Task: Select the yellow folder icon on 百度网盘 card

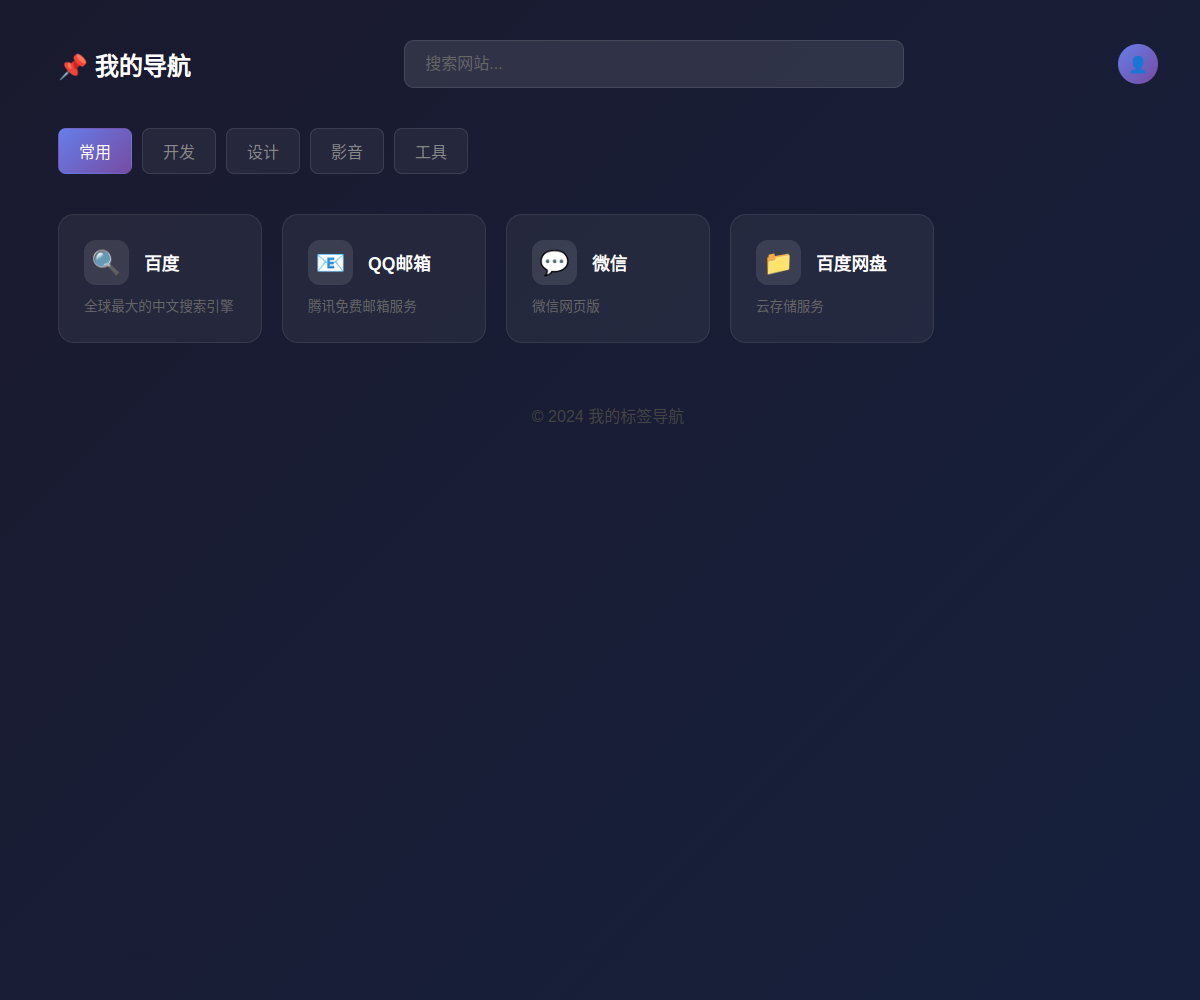Action: click(778, 261)
